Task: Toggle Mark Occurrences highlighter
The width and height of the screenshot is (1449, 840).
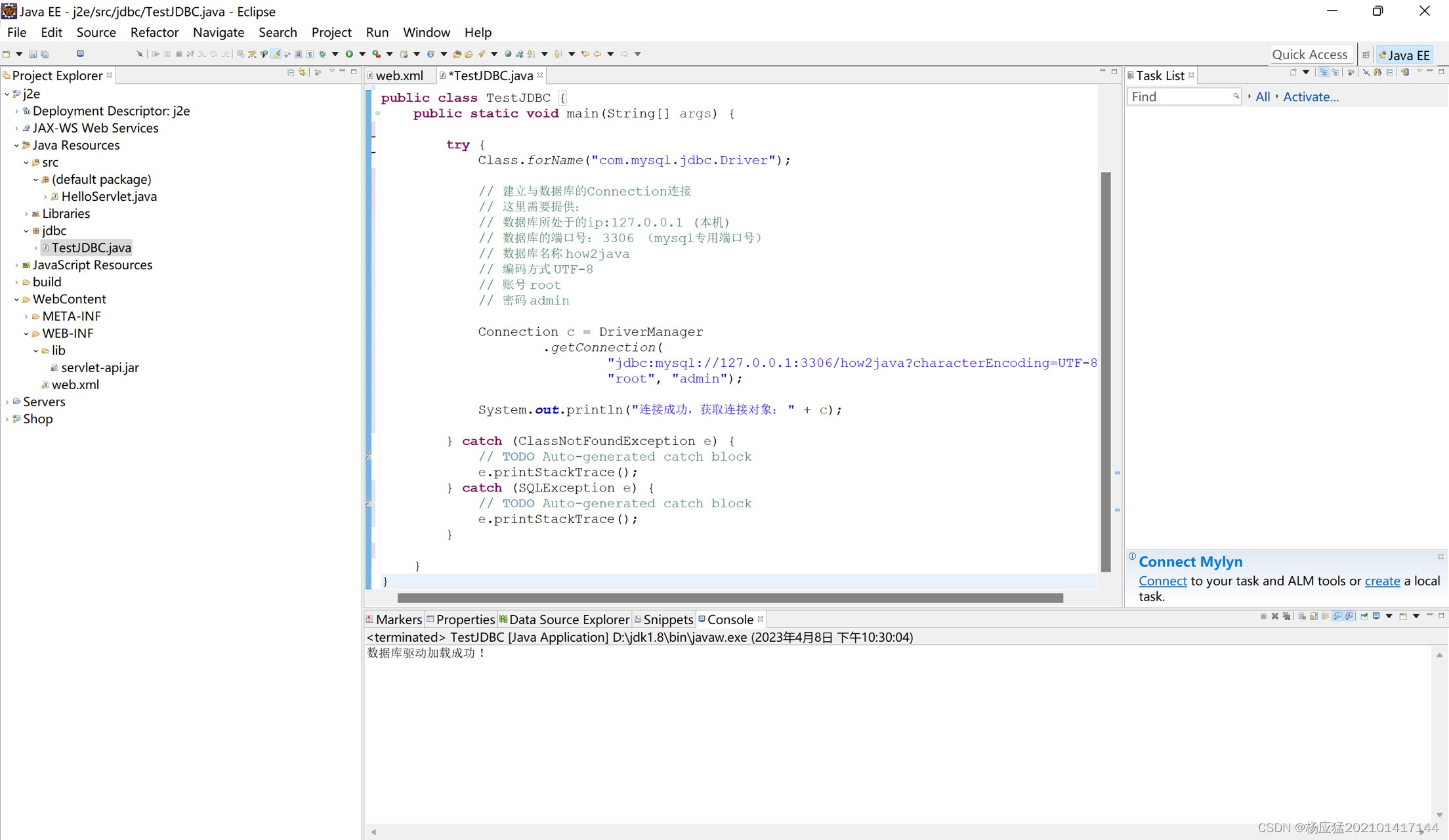Action: click(276, 54)
